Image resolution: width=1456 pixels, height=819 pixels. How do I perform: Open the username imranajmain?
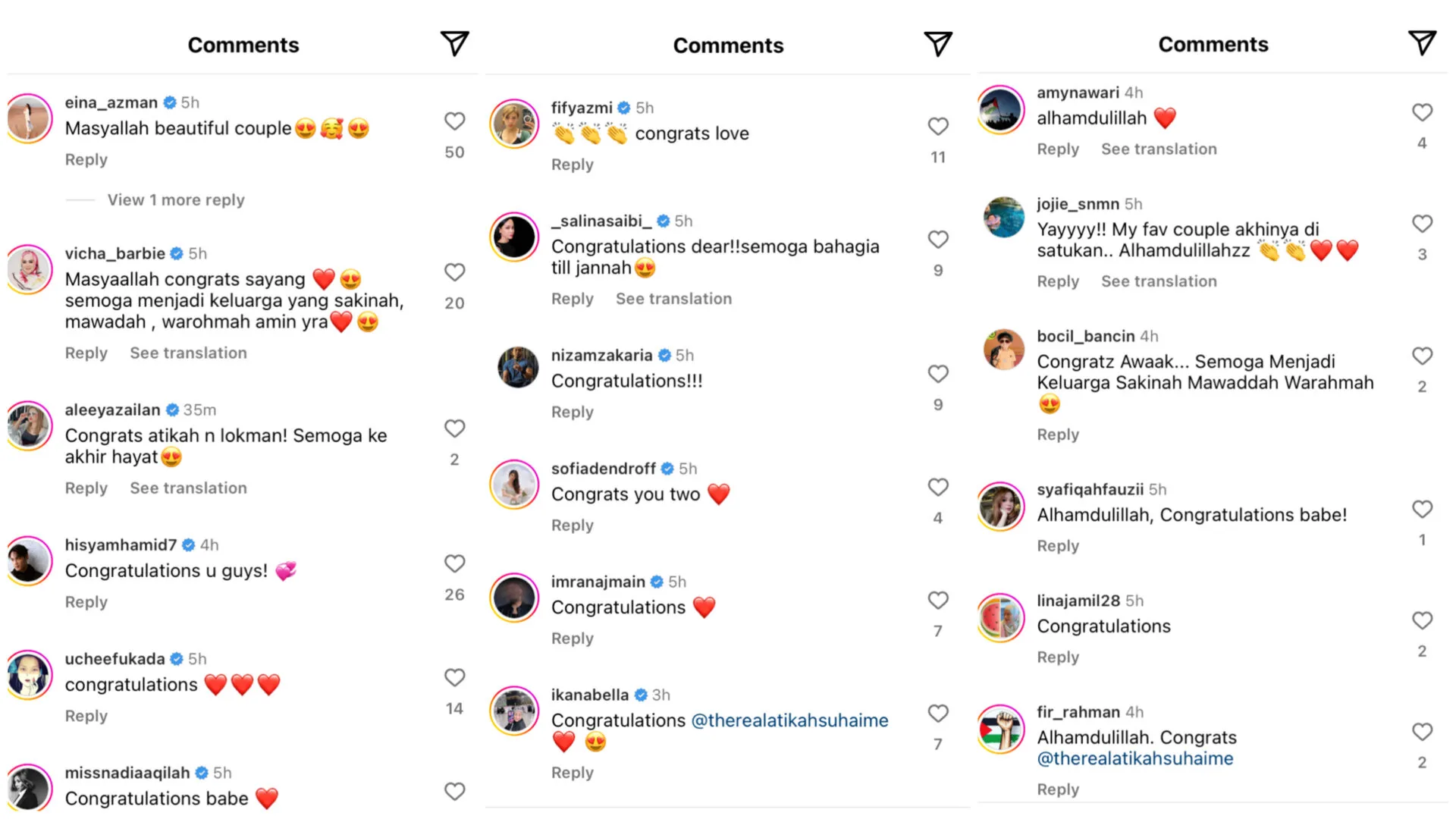(598, 582)
